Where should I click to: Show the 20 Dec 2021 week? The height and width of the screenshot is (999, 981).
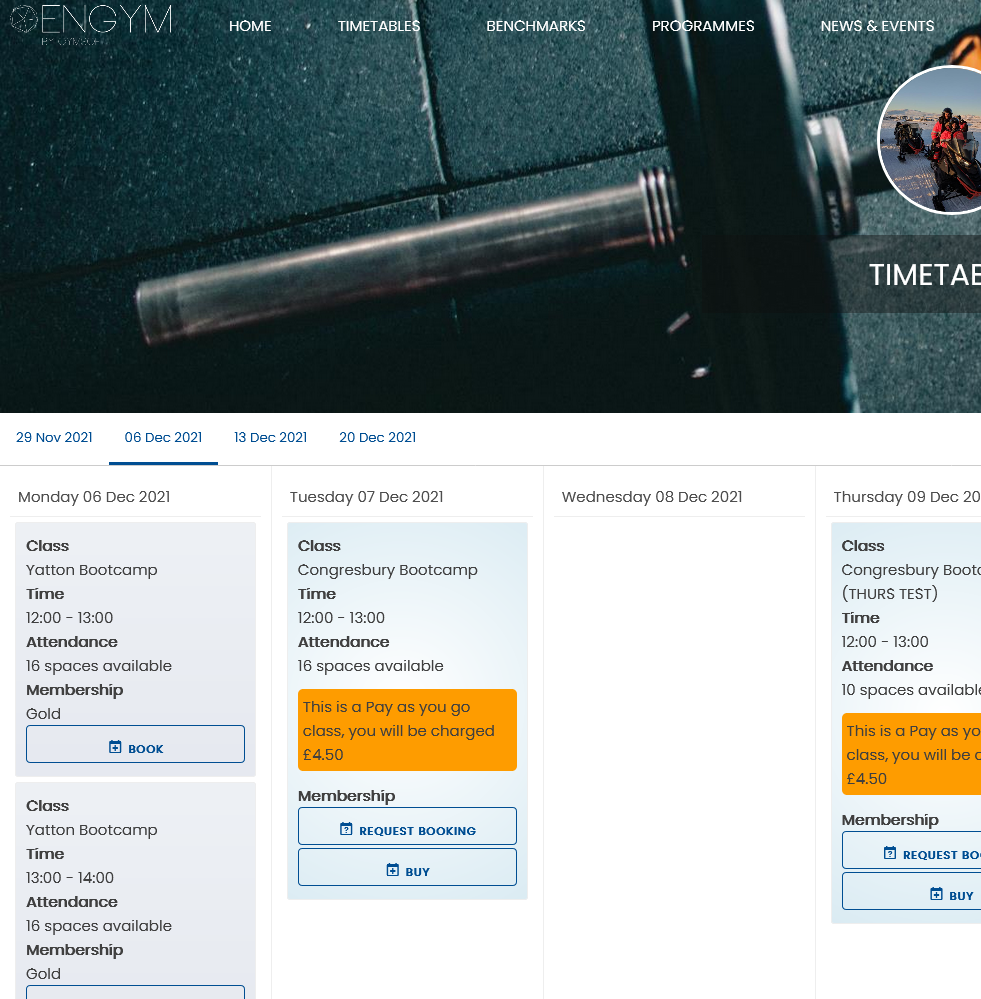377,437
